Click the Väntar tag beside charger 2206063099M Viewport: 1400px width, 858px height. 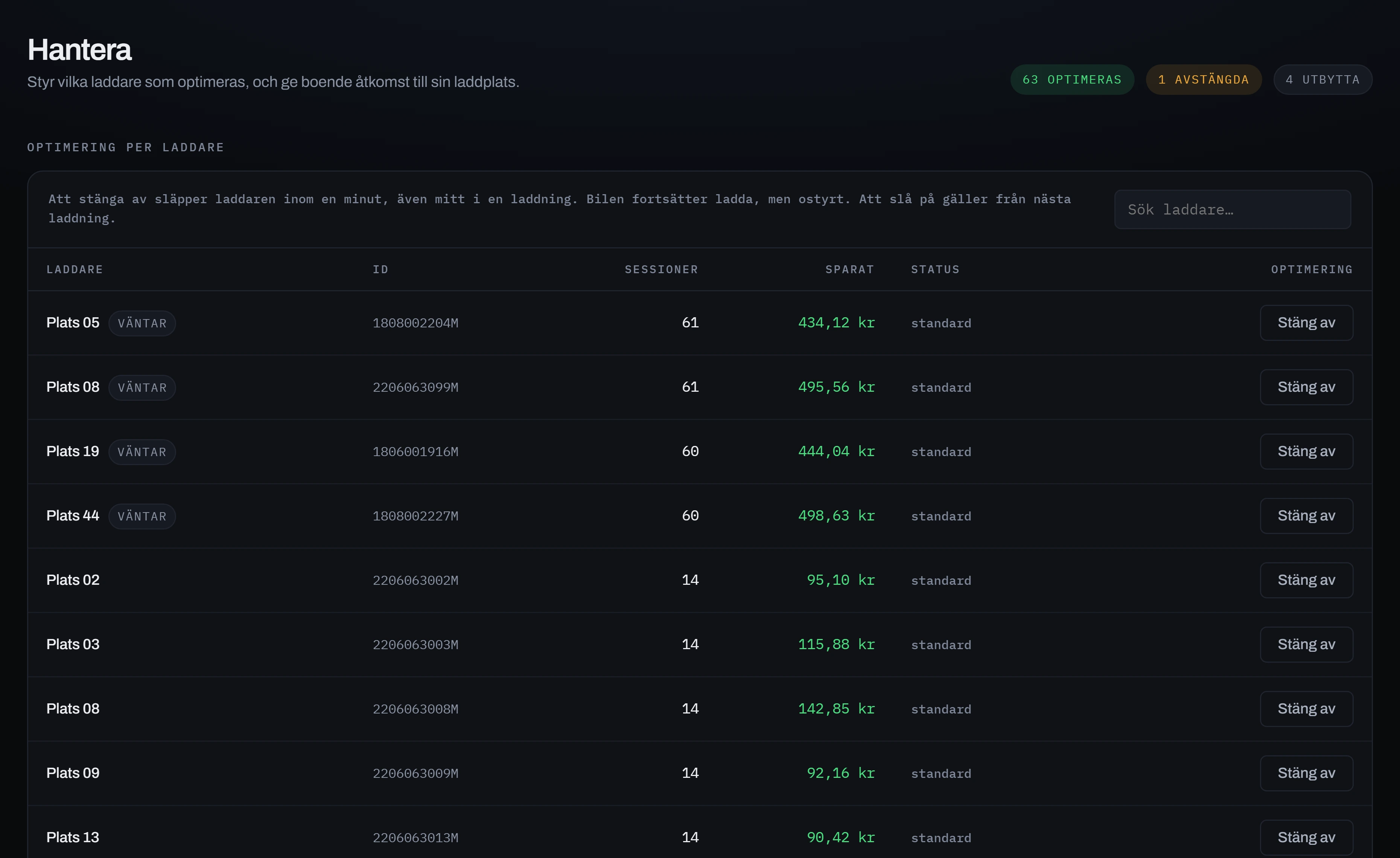[x=142, y=388]
